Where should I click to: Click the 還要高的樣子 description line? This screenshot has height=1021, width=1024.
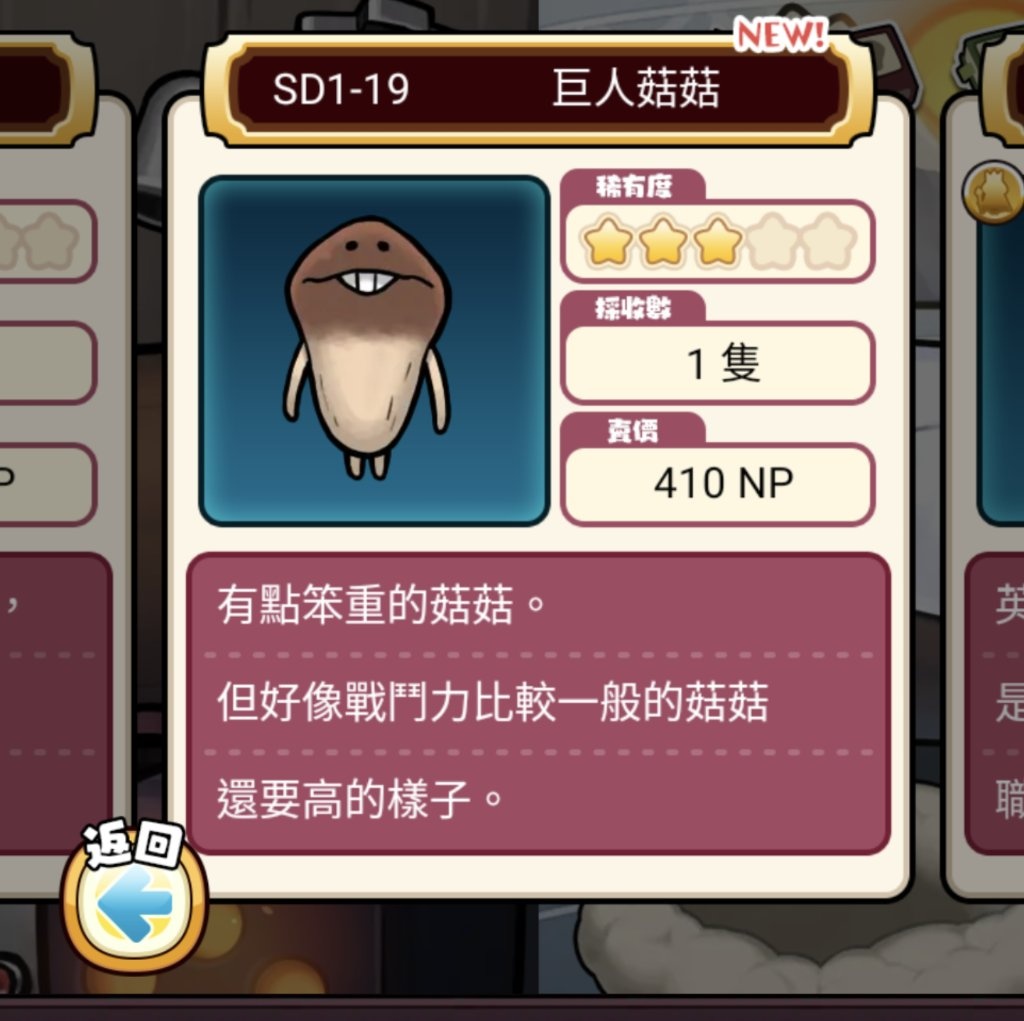pos(359,800)
